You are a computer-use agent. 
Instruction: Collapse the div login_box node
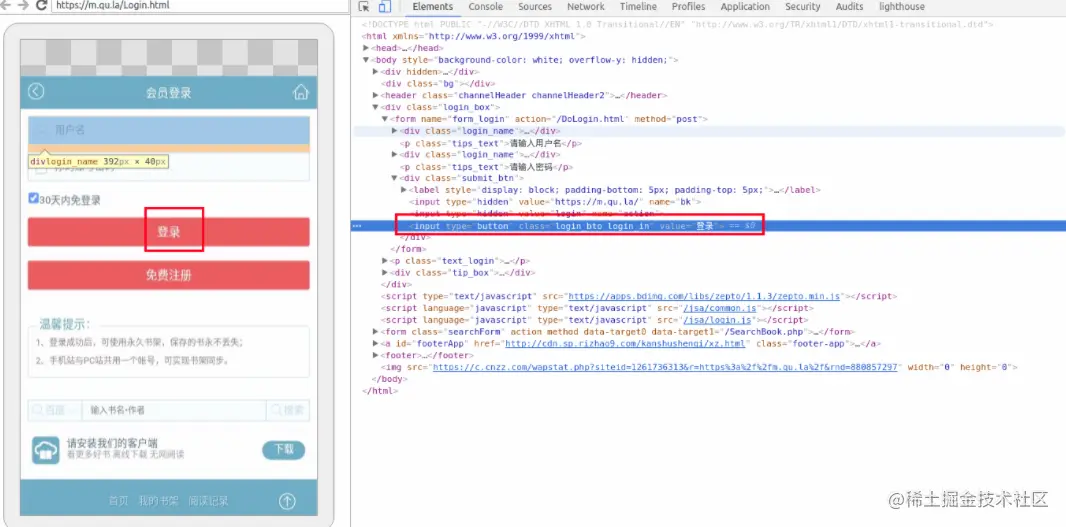click(x=376, y=107)
